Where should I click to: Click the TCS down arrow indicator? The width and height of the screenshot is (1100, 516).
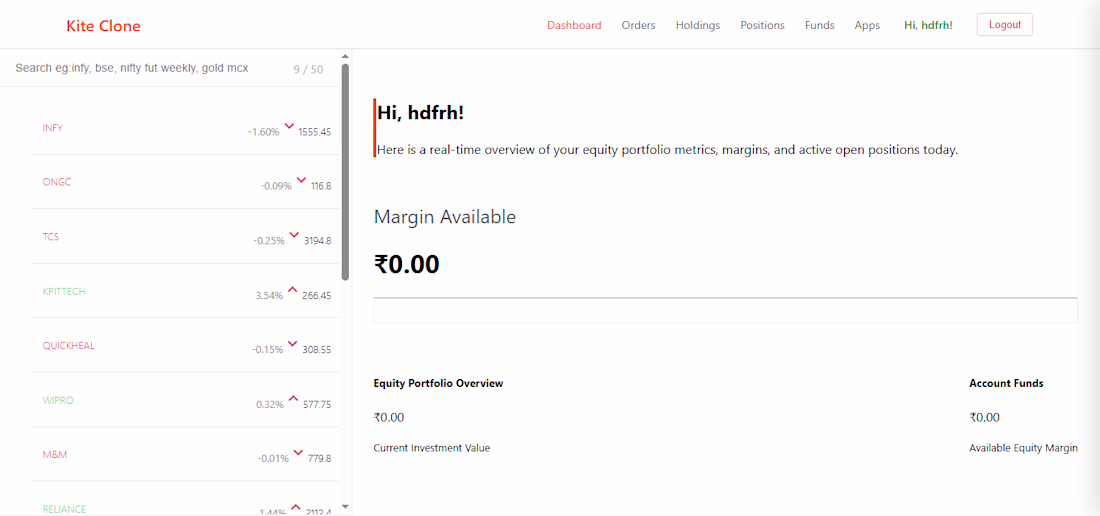(295, 236)
